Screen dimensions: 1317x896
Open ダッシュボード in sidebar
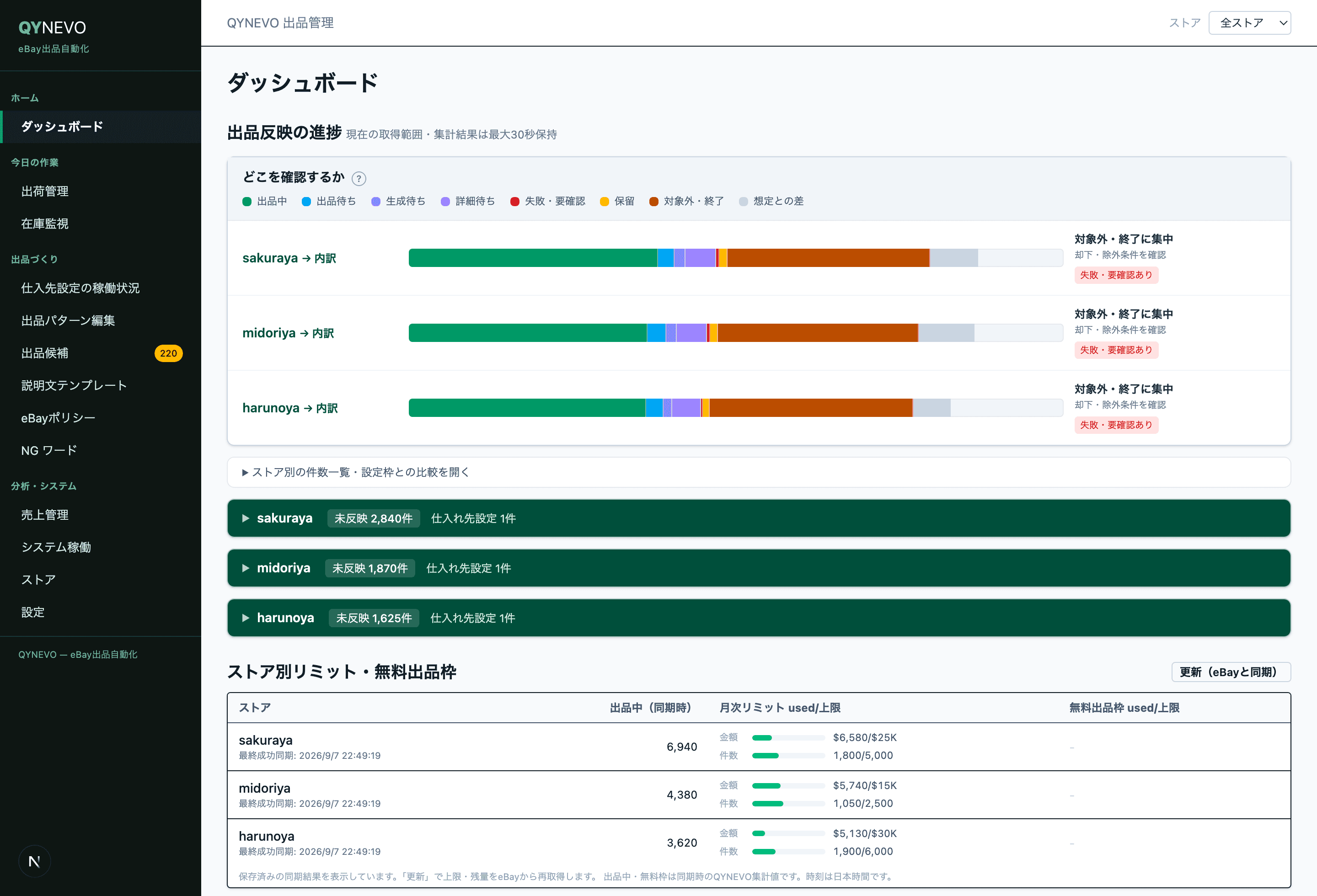[x=101, y=126]
